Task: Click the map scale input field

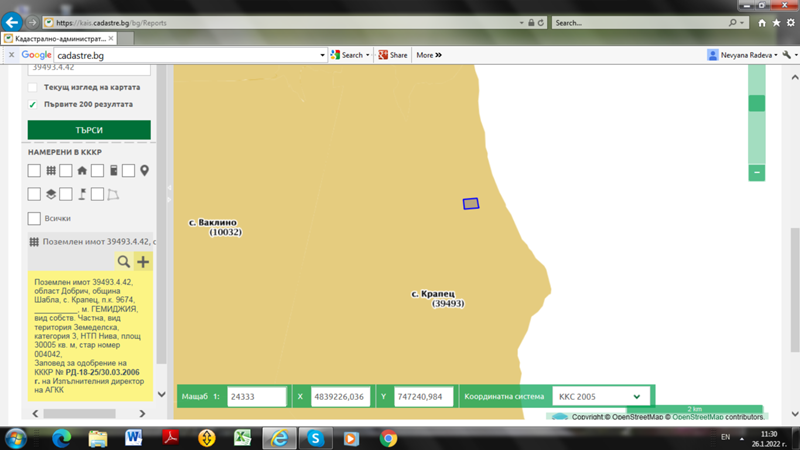Action: point(256,397)
